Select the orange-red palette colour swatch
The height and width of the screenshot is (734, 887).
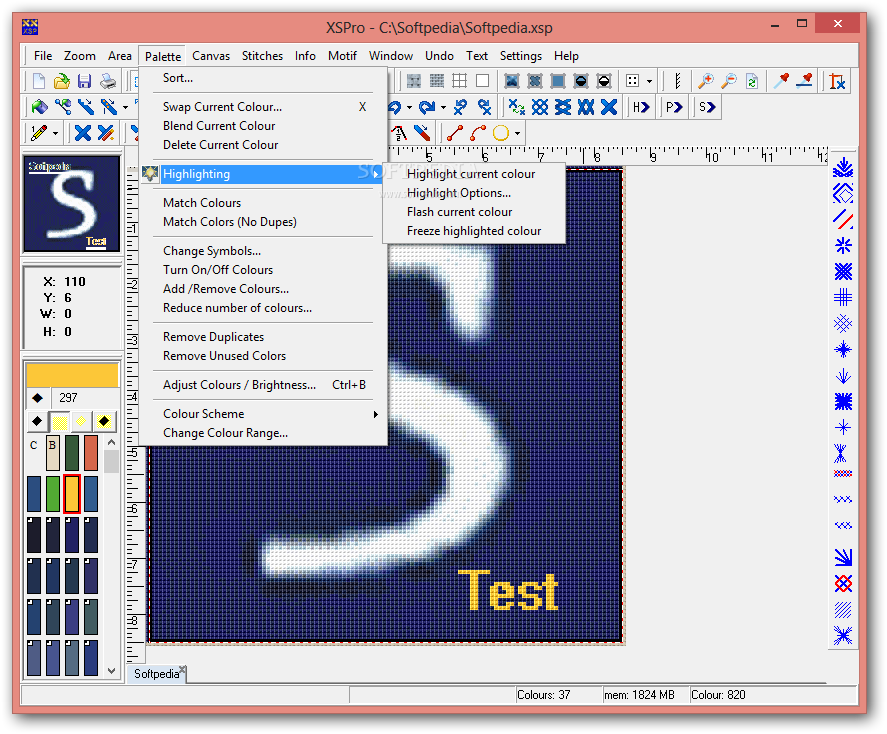coord(91,453)
